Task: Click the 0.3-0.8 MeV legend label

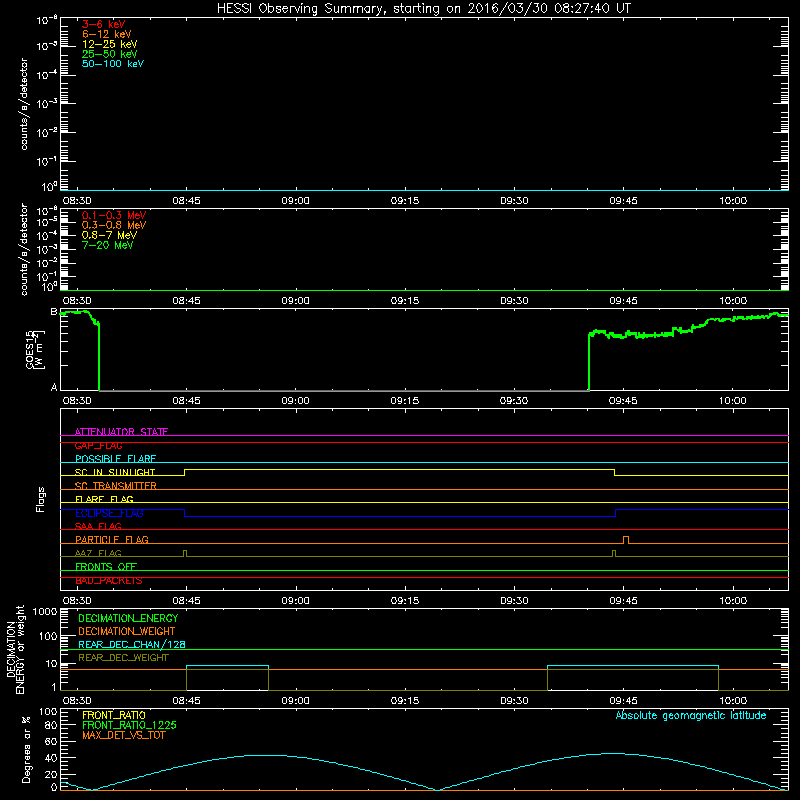Action: [114, 225]
